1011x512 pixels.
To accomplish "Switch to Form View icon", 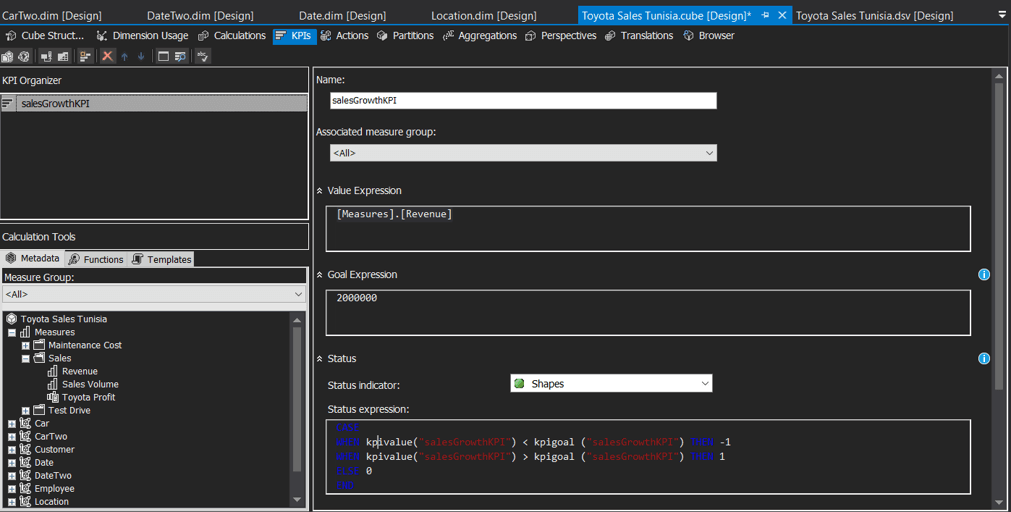I will (x=163, y=57).
